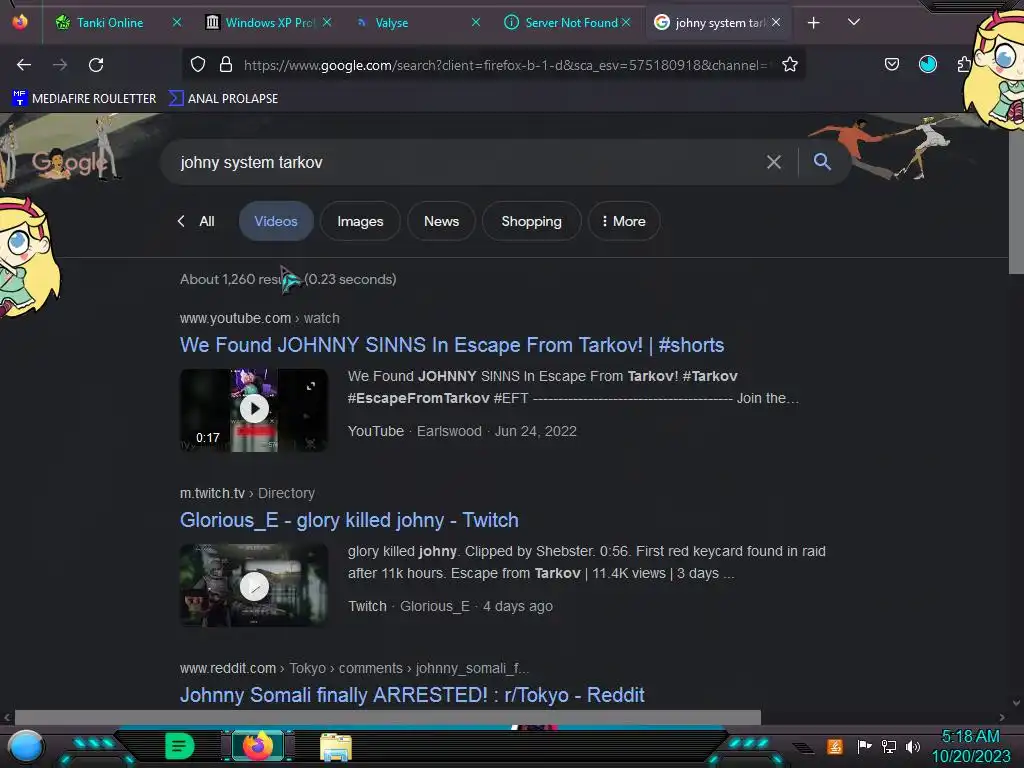Viewport: 1024px width, 768px height.
Task: Reload the current page
Action: 96,65
